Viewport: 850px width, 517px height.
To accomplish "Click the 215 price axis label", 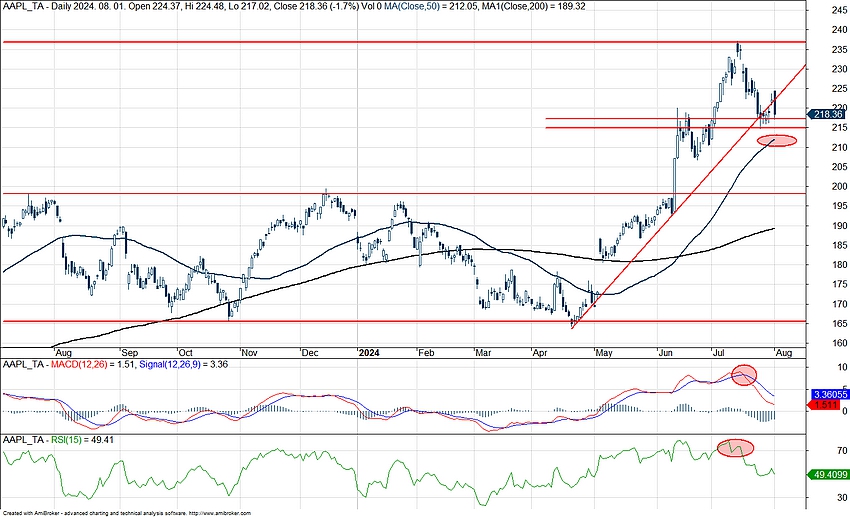I will pos(838,128).
